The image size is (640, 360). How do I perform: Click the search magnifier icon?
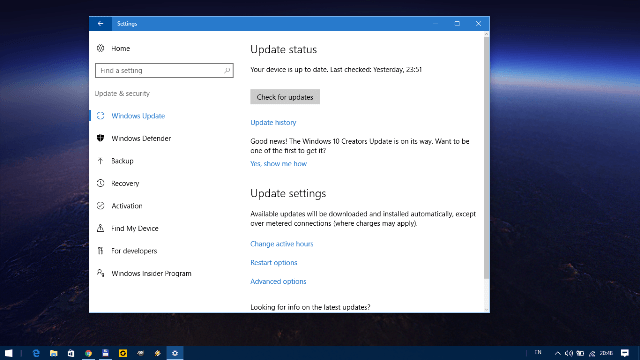point(227,71)
